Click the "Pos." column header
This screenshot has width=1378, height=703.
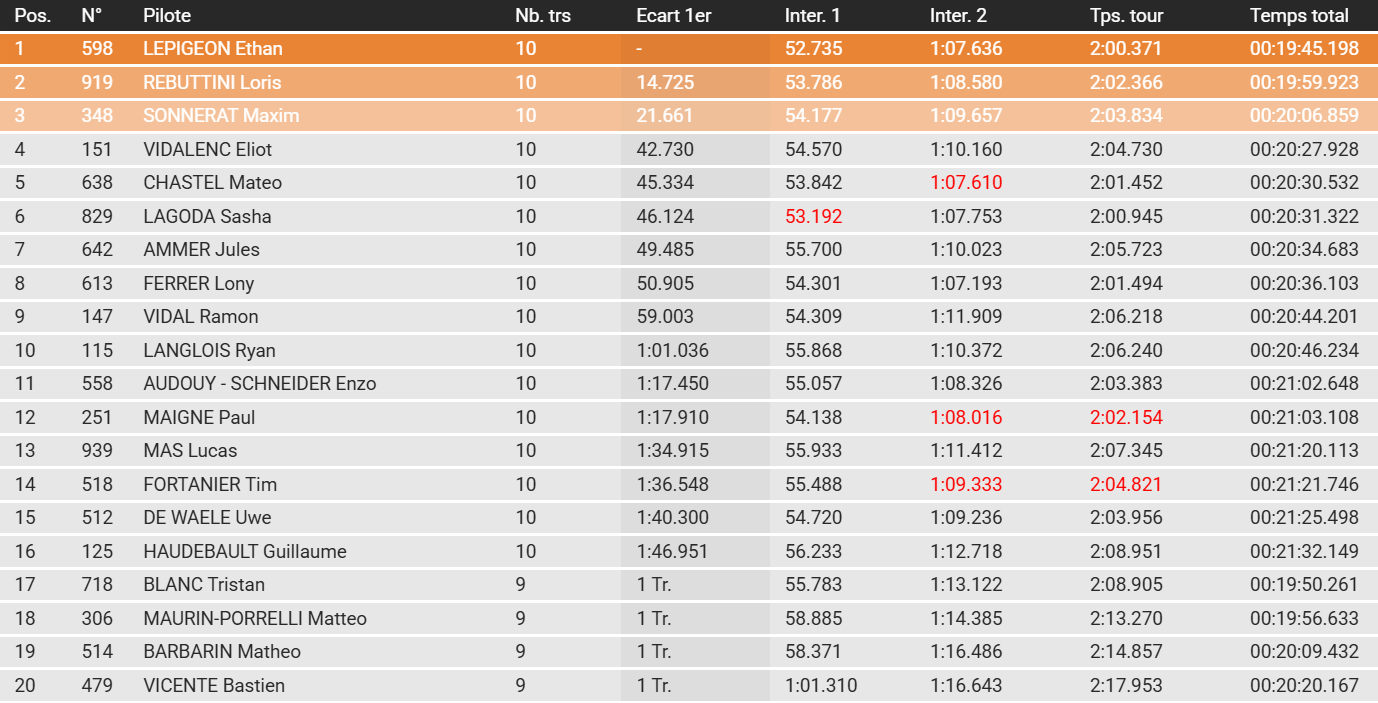pos(31,16)
